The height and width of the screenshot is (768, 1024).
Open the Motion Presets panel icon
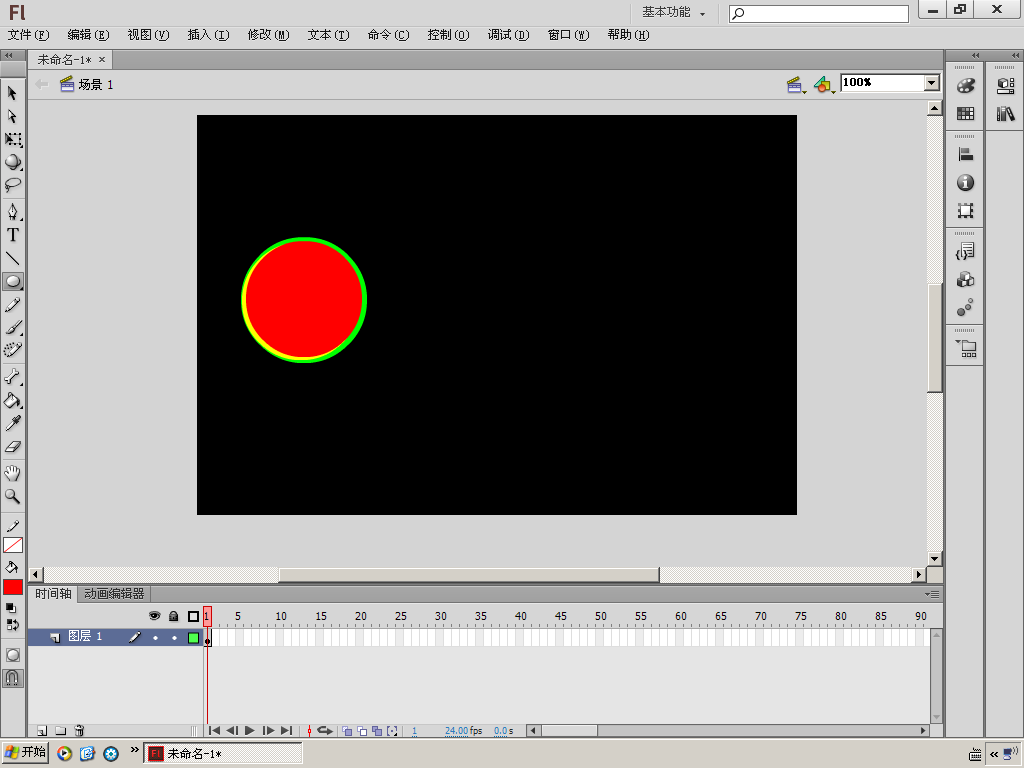point(965,308)
